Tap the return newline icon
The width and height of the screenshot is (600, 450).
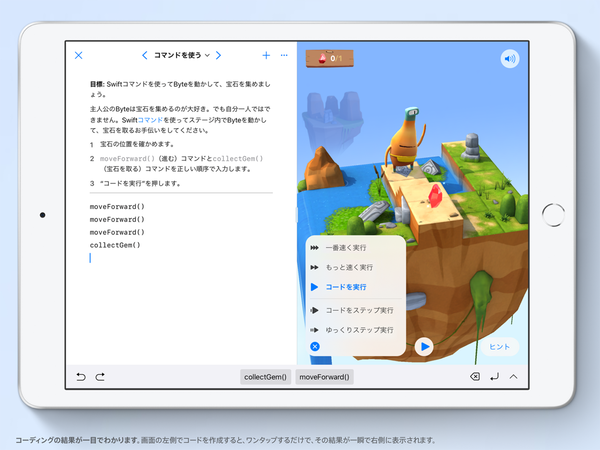(x=495, y=377)
